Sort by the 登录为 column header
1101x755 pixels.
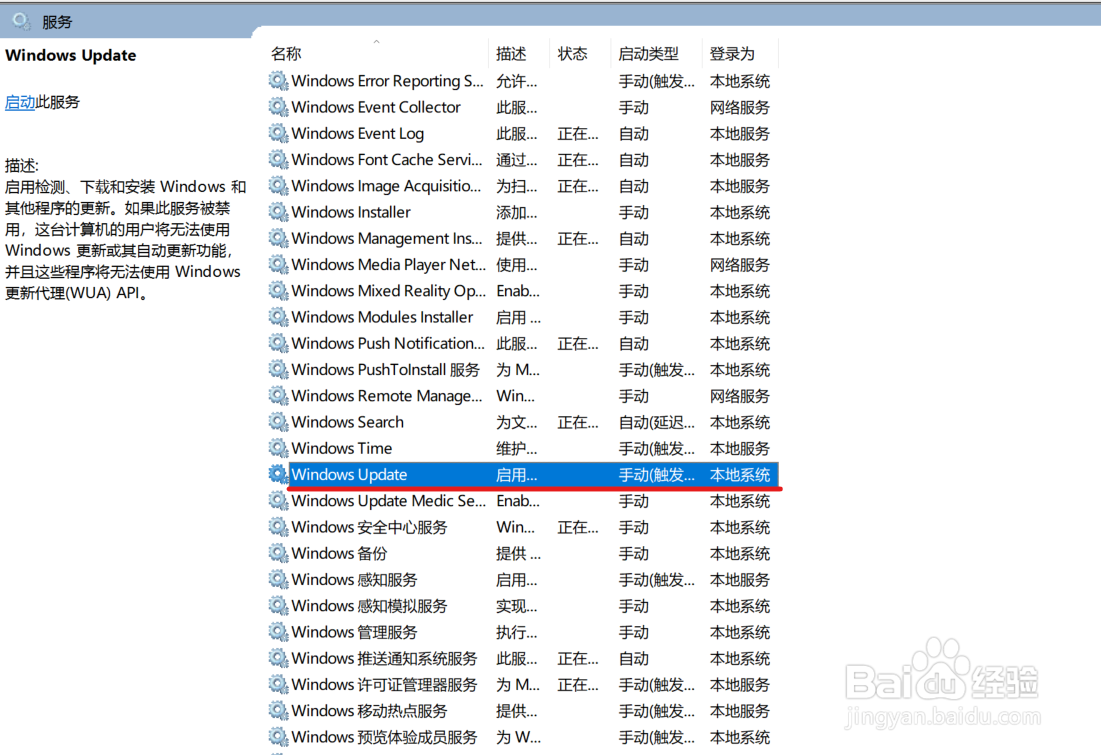click(x=732, y=53)
